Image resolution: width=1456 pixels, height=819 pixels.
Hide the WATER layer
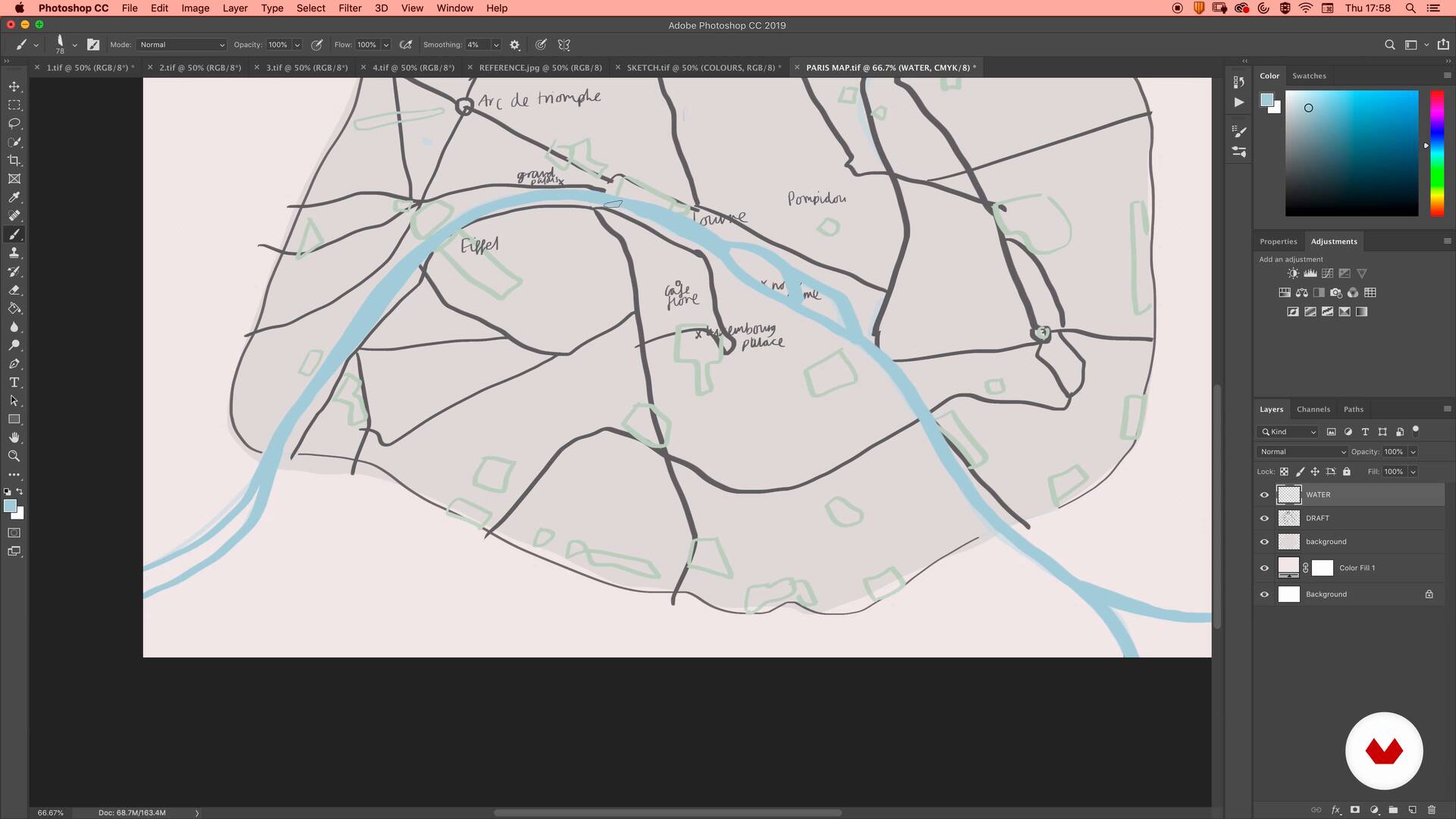point(1264,495)
